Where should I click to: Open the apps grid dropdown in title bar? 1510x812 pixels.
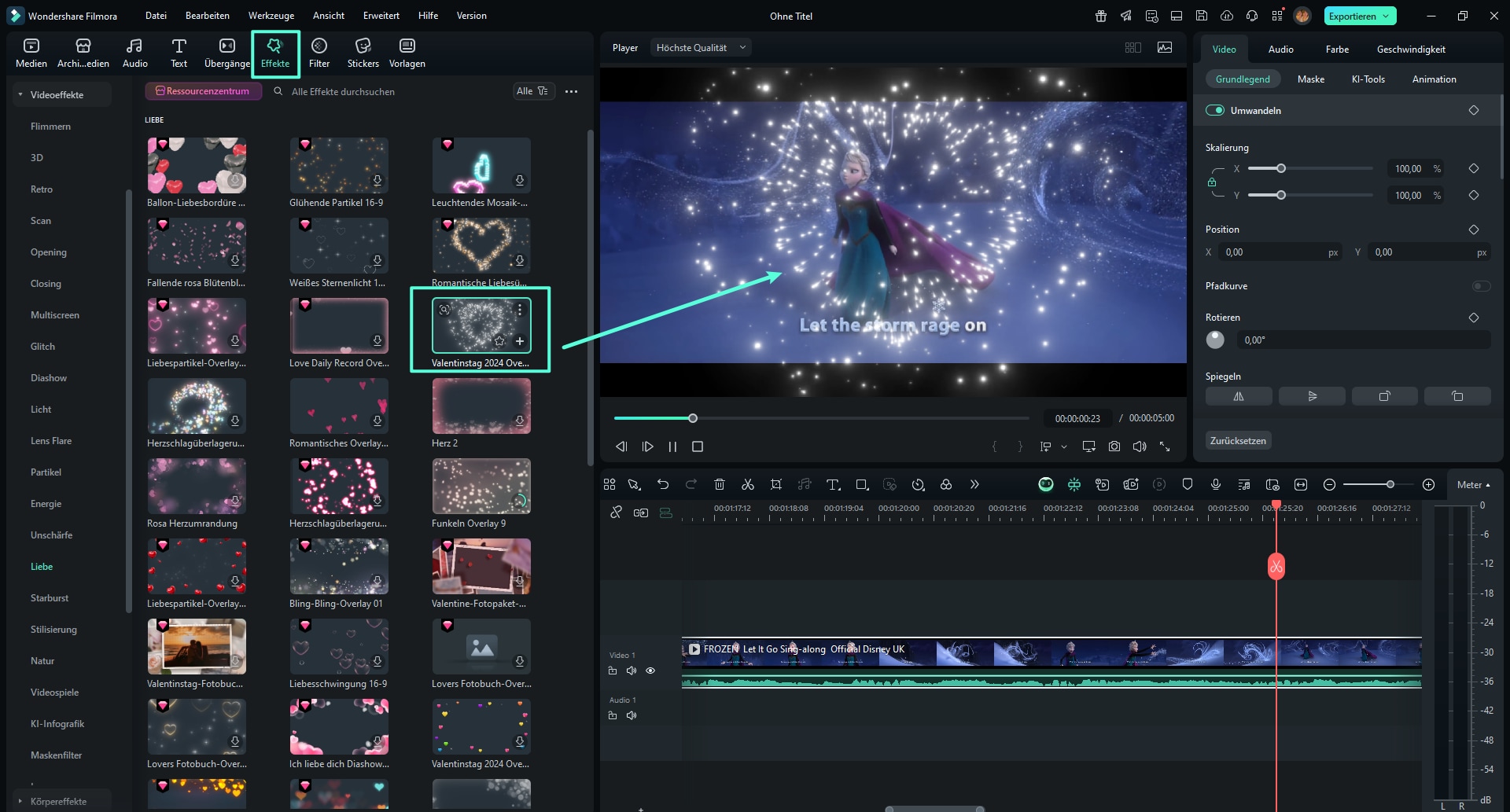coord(1277,16)
